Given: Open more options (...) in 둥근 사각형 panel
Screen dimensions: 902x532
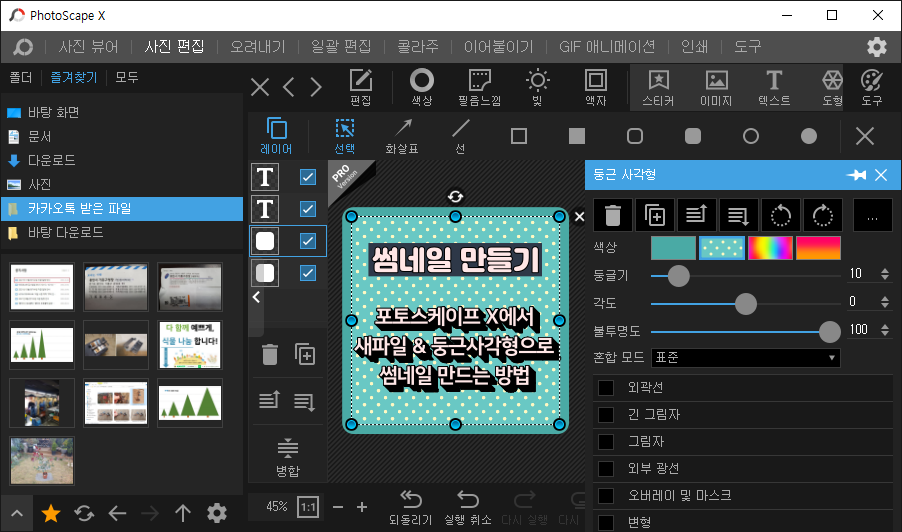Looking at the screenshot, I should 873,215.
